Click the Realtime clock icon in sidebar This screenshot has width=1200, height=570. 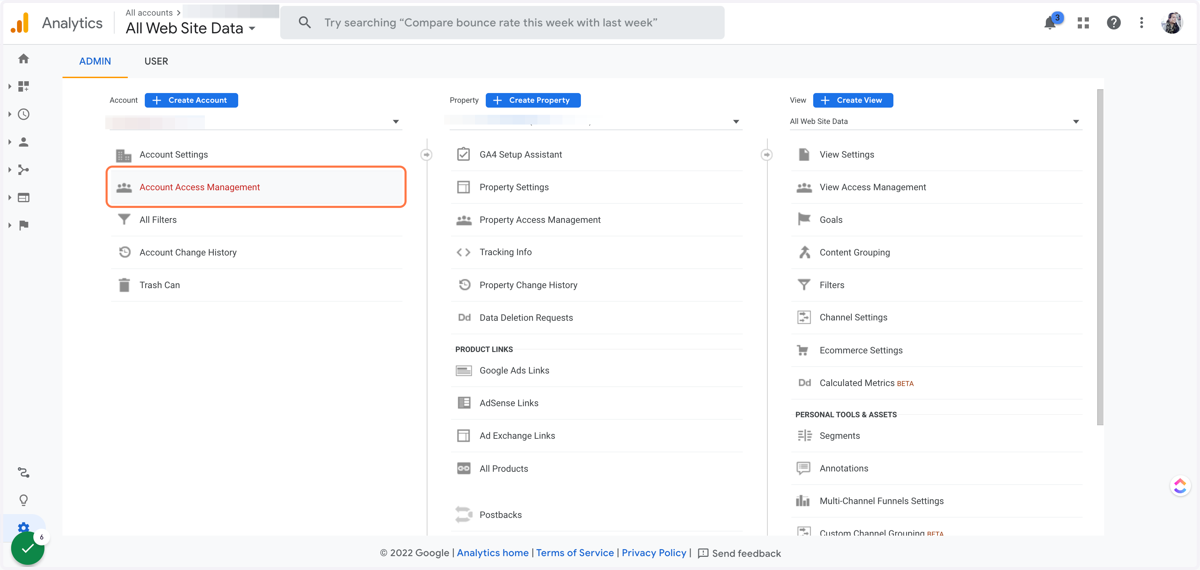pos(24,114)
